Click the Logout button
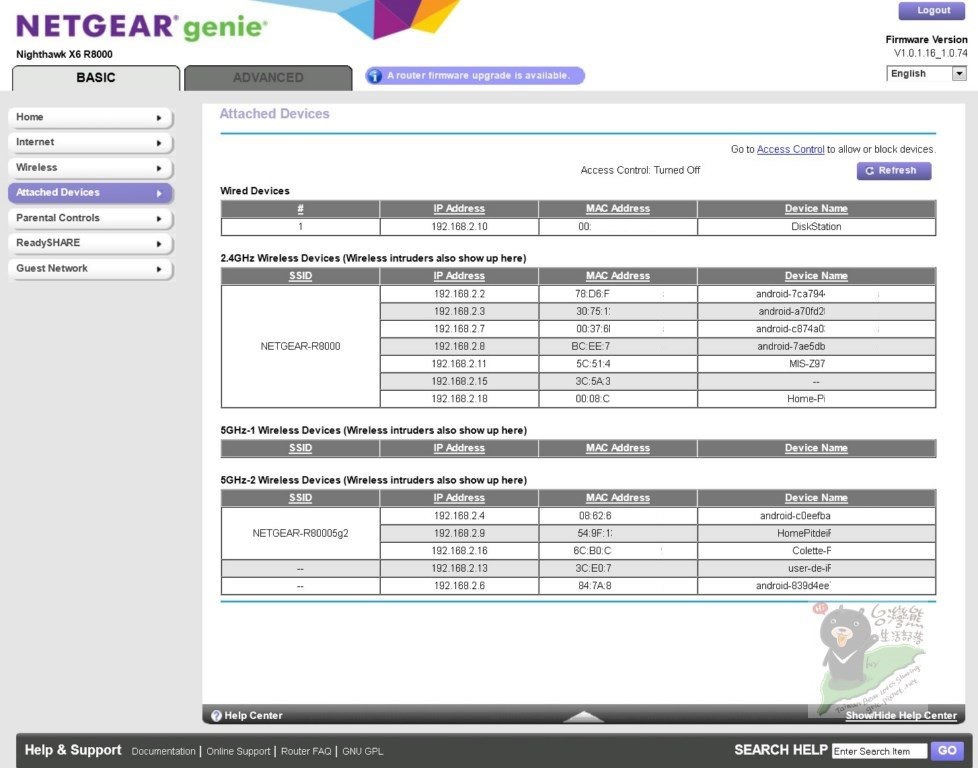This screenshot has height=768, width=978. 933,11
